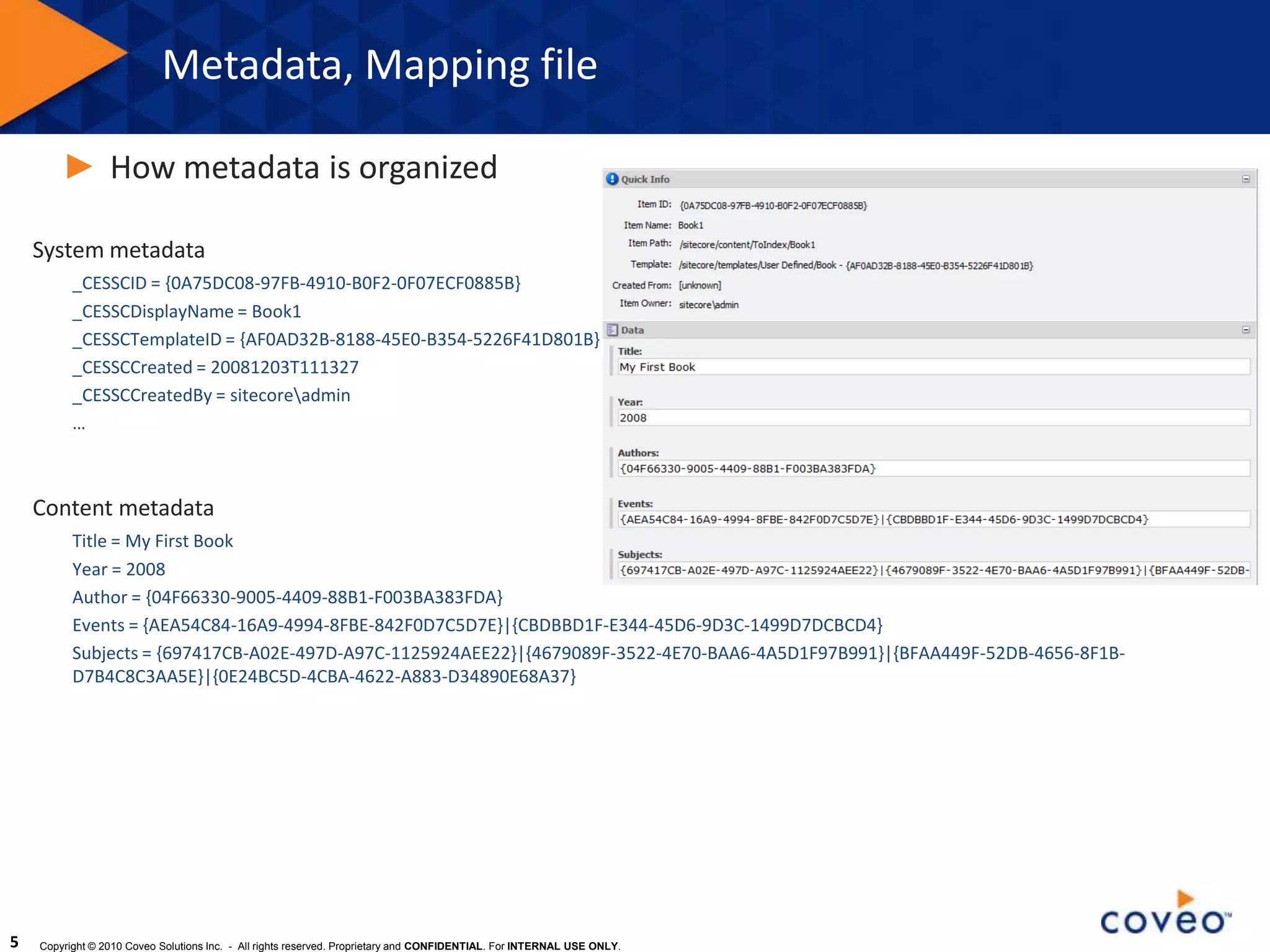Viewport: 1270px width, 952px height.
Task: Click the Template path value
Action: pyautogui.click(x=856, y=265)
